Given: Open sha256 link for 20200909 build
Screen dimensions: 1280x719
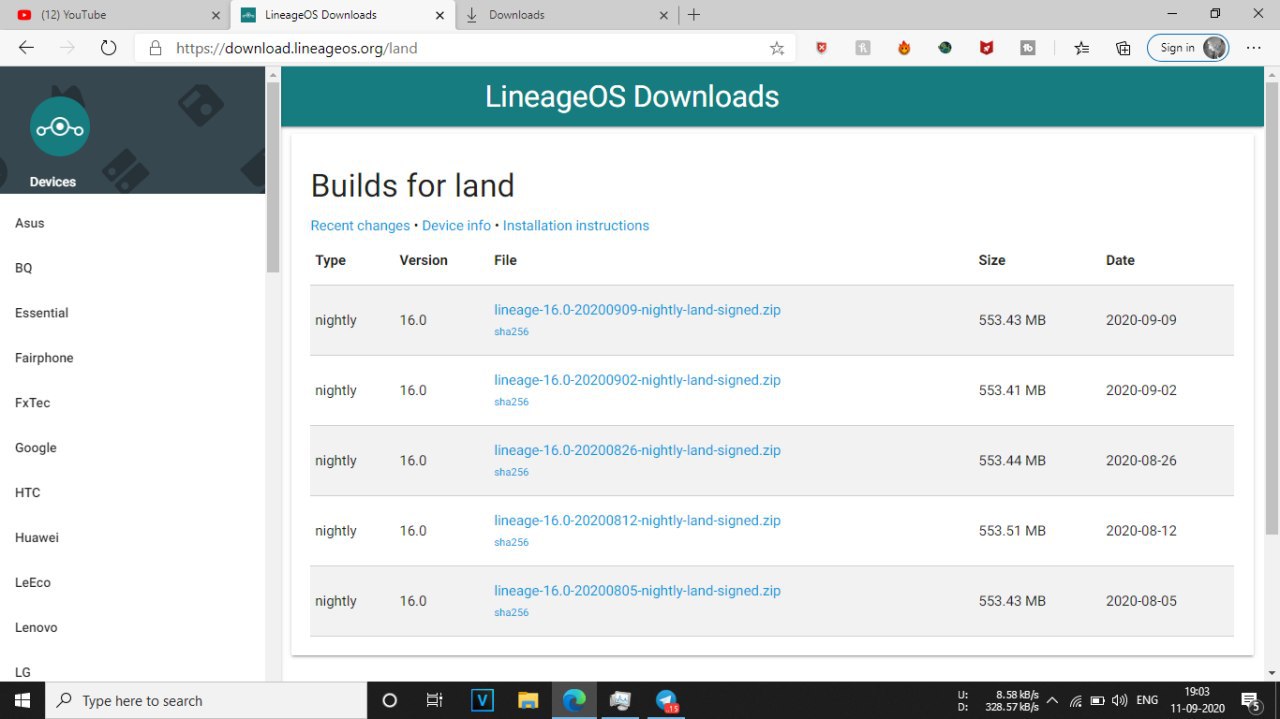Looking at the screenshot, I should 511,332.
